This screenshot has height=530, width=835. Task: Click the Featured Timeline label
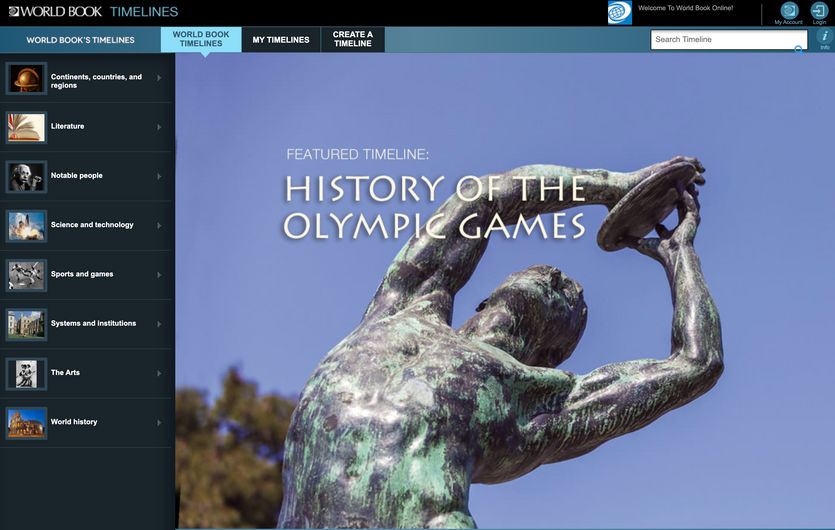[x=357, y=154]
